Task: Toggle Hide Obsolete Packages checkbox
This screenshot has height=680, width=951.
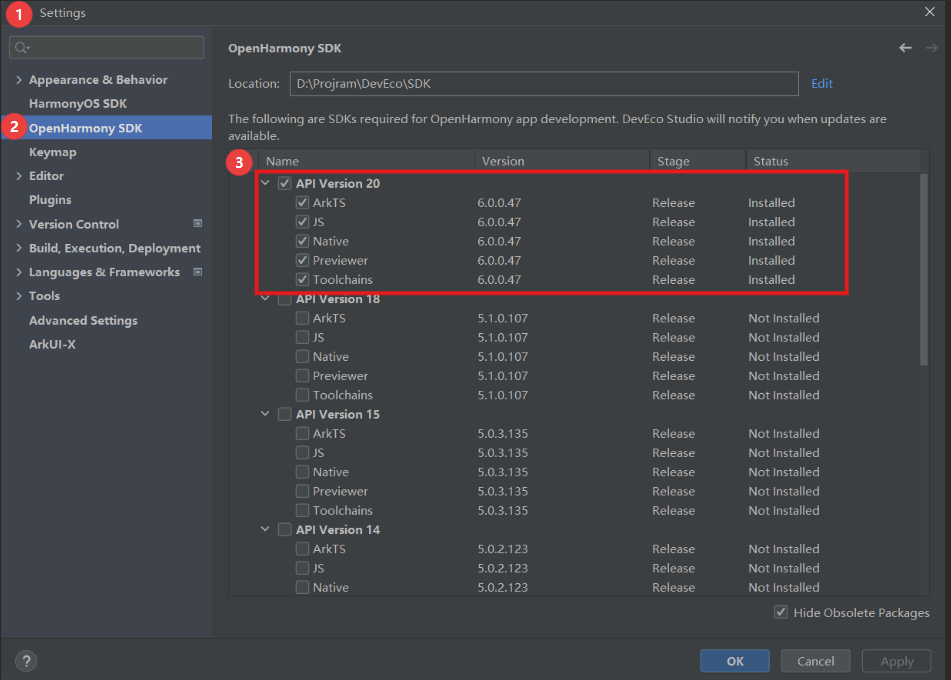Action: tap(781, 612)
